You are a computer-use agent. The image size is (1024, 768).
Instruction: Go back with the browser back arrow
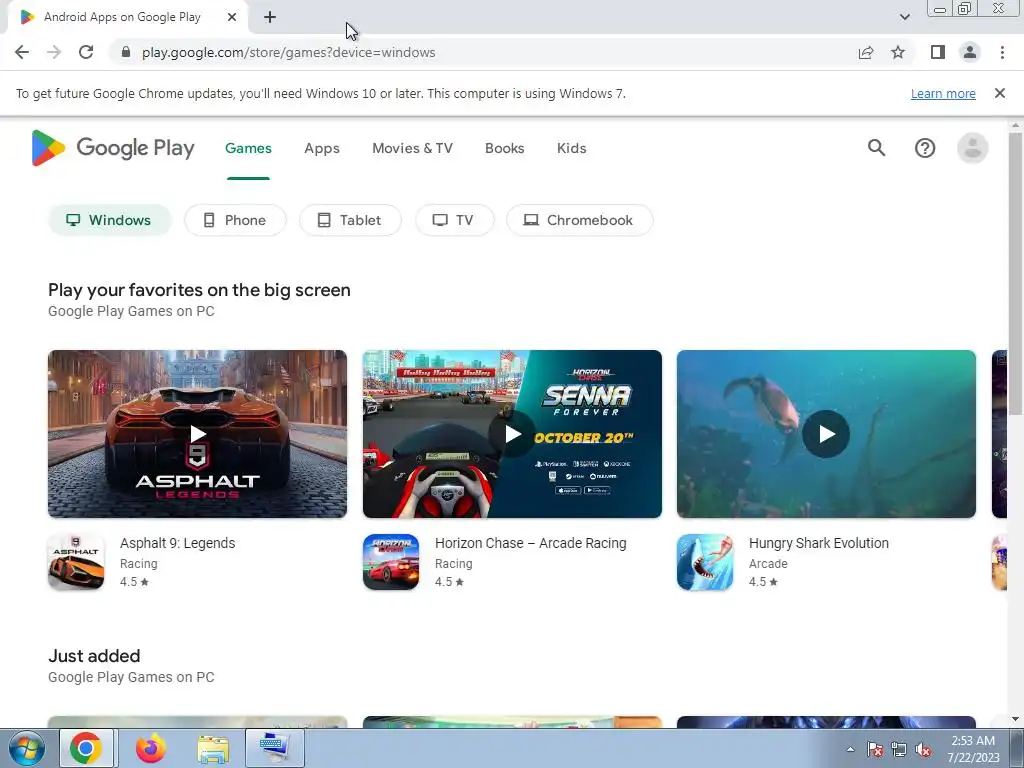(22, 52)
